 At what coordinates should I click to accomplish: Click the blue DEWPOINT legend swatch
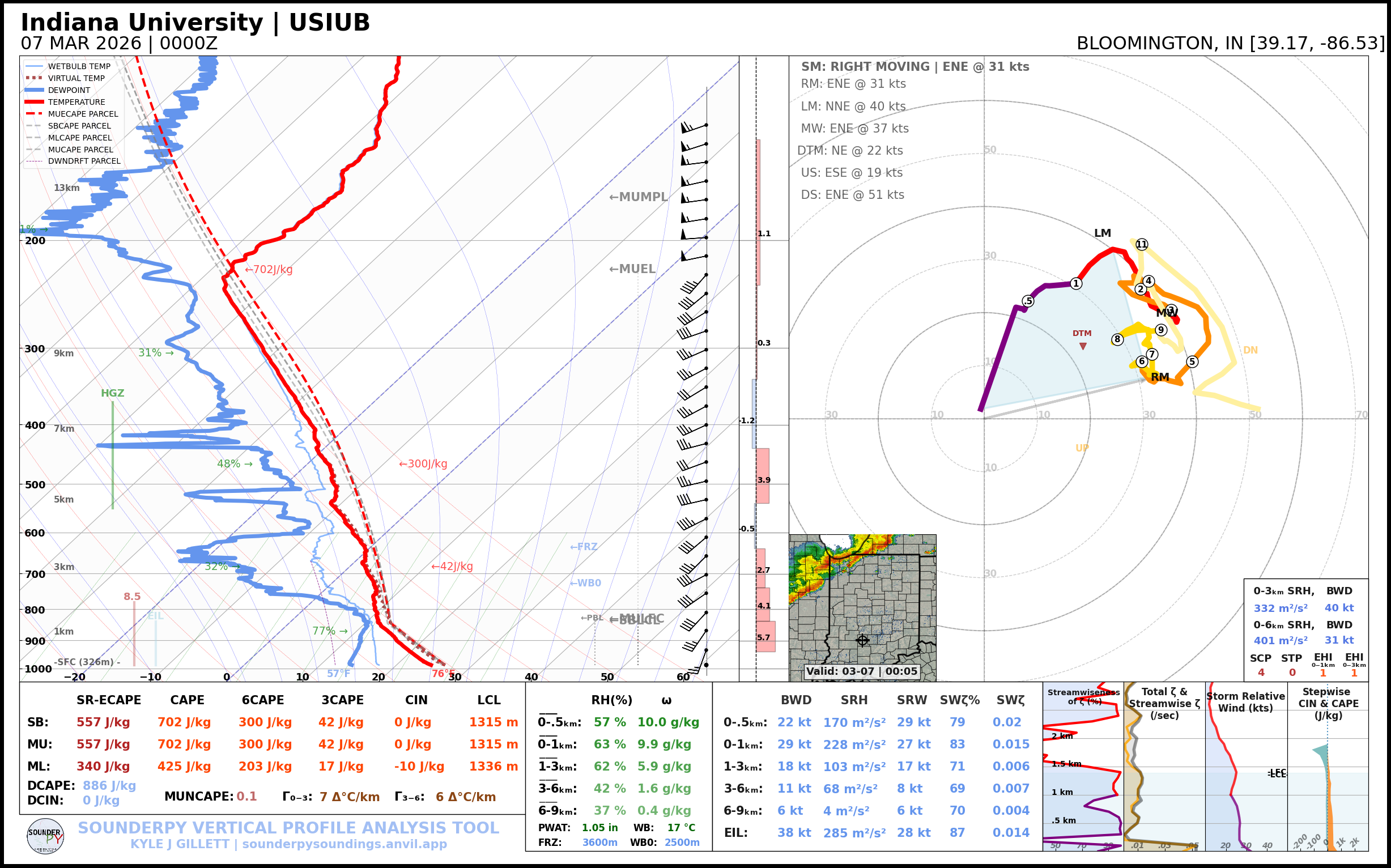(x=35, y=90)
